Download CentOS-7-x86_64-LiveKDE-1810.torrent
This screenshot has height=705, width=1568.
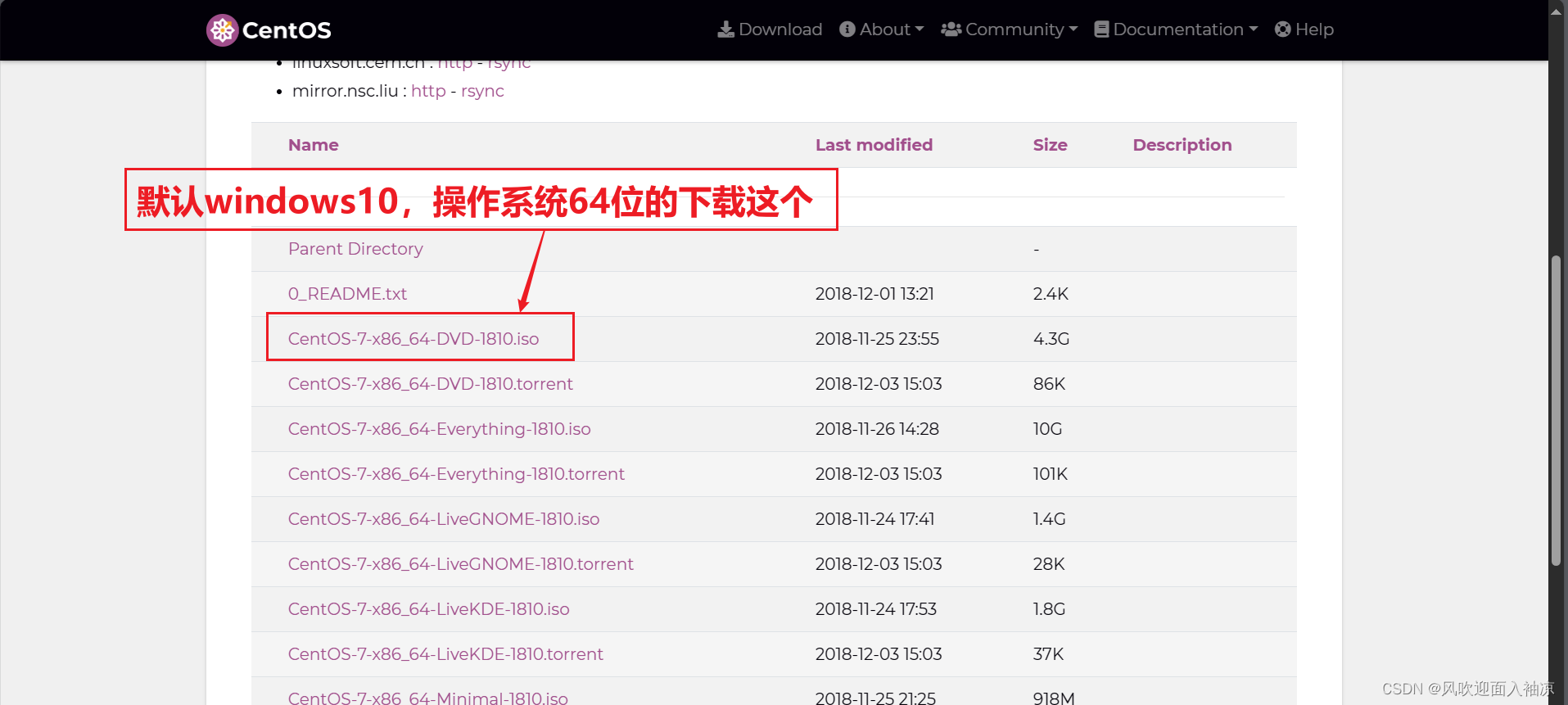coord(445,654)
